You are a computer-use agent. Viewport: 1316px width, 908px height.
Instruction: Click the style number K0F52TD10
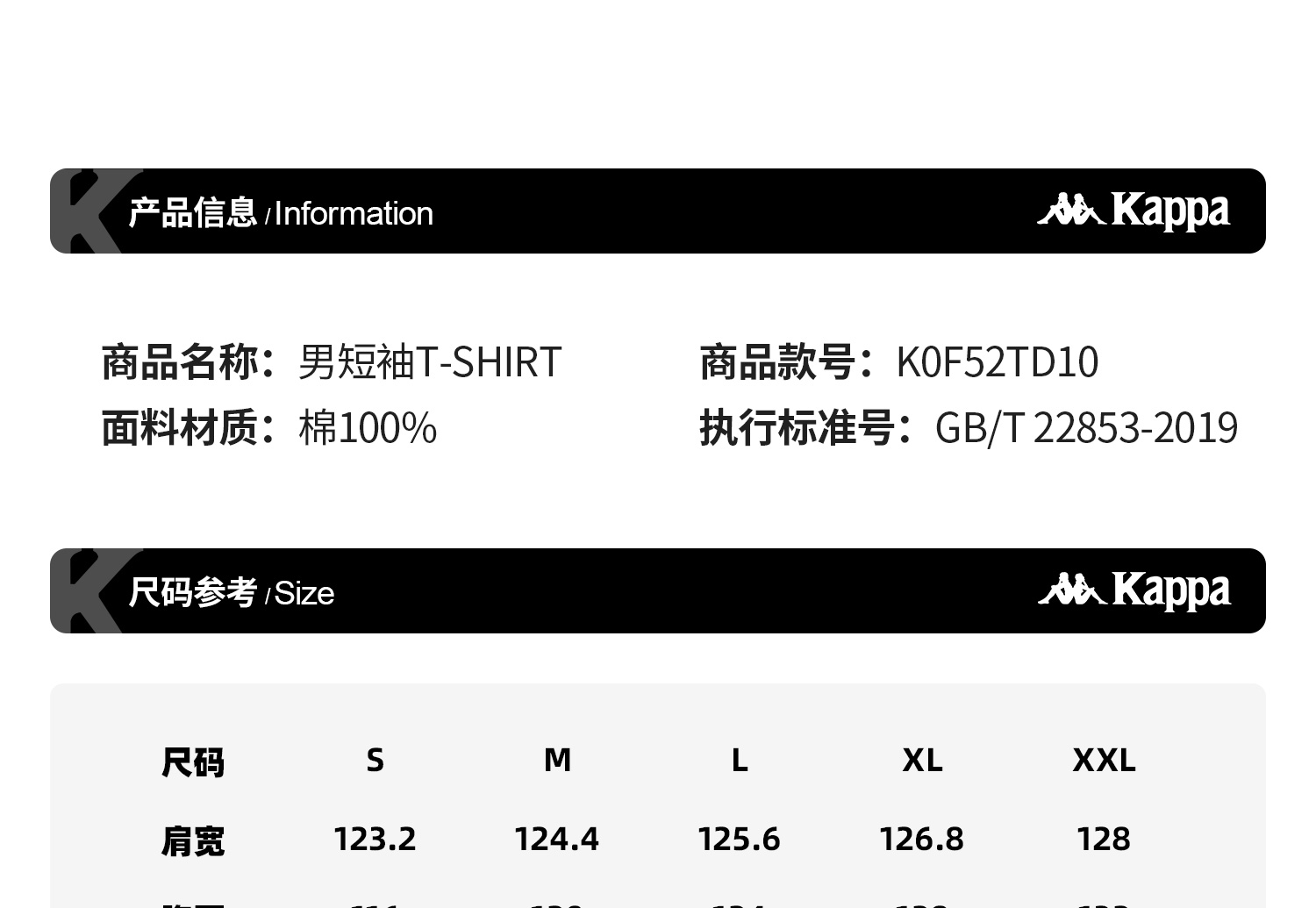[997, 361]
